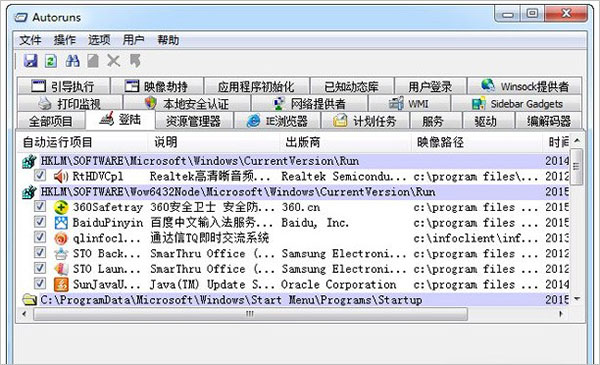Switch to the 网络提供者 tab
This screenshot has height=365, width=600.
click(x=309, y=103)
